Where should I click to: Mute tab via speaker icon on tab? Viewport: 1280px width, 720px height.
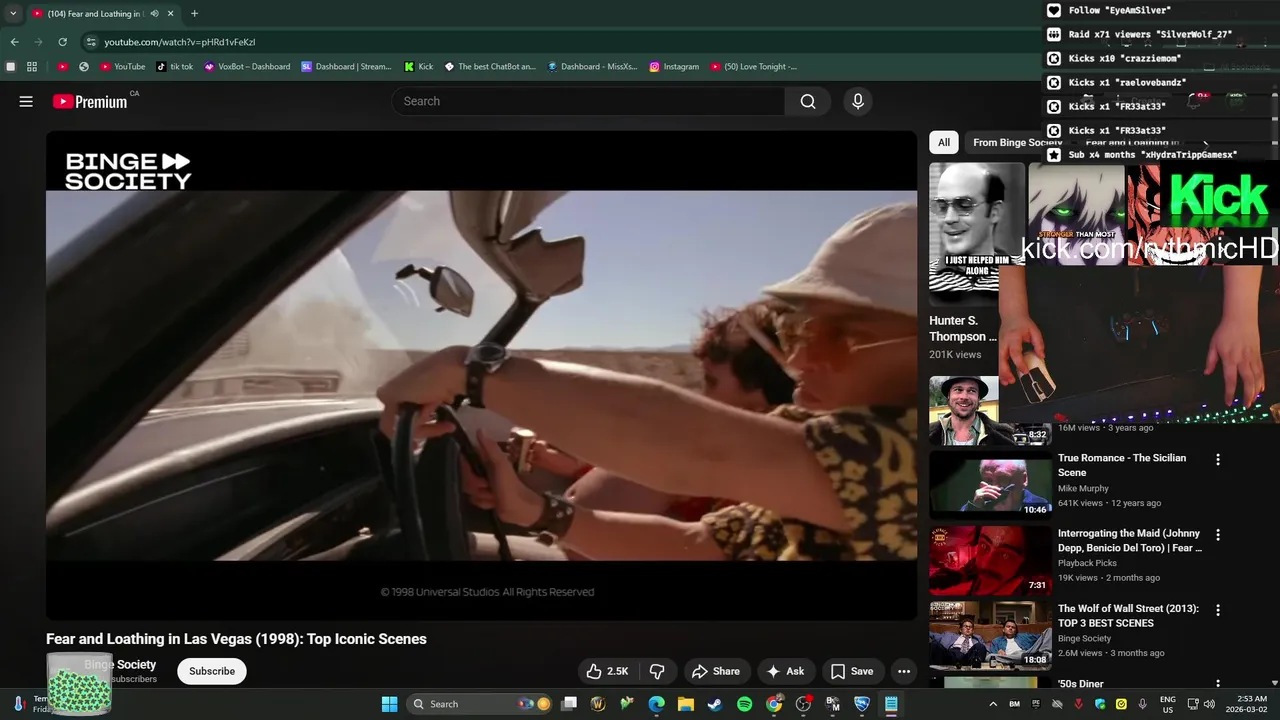[154, 13]
